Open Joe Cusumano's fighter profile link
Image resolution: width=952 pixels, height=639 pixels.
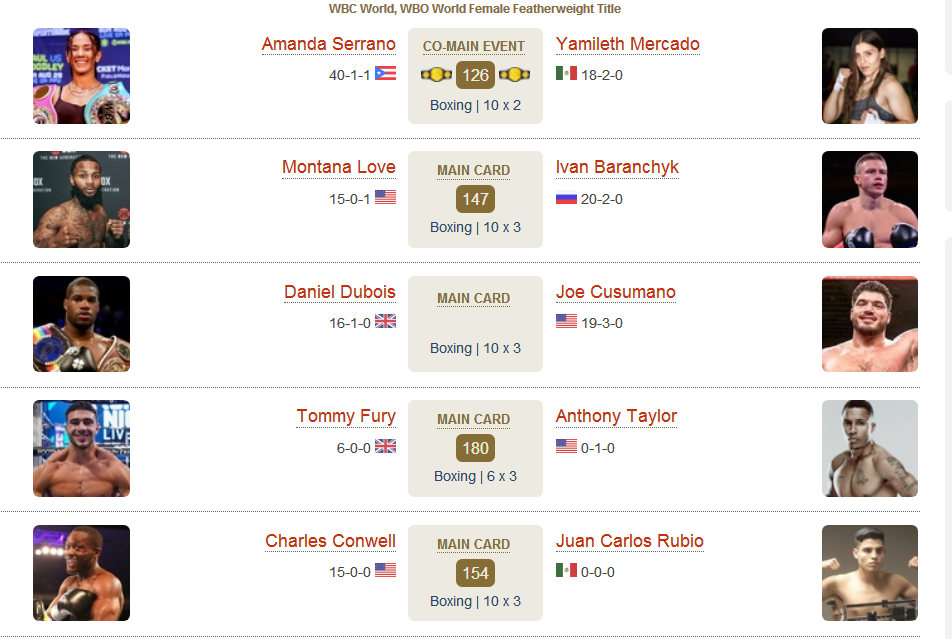[x=616, y=292]
